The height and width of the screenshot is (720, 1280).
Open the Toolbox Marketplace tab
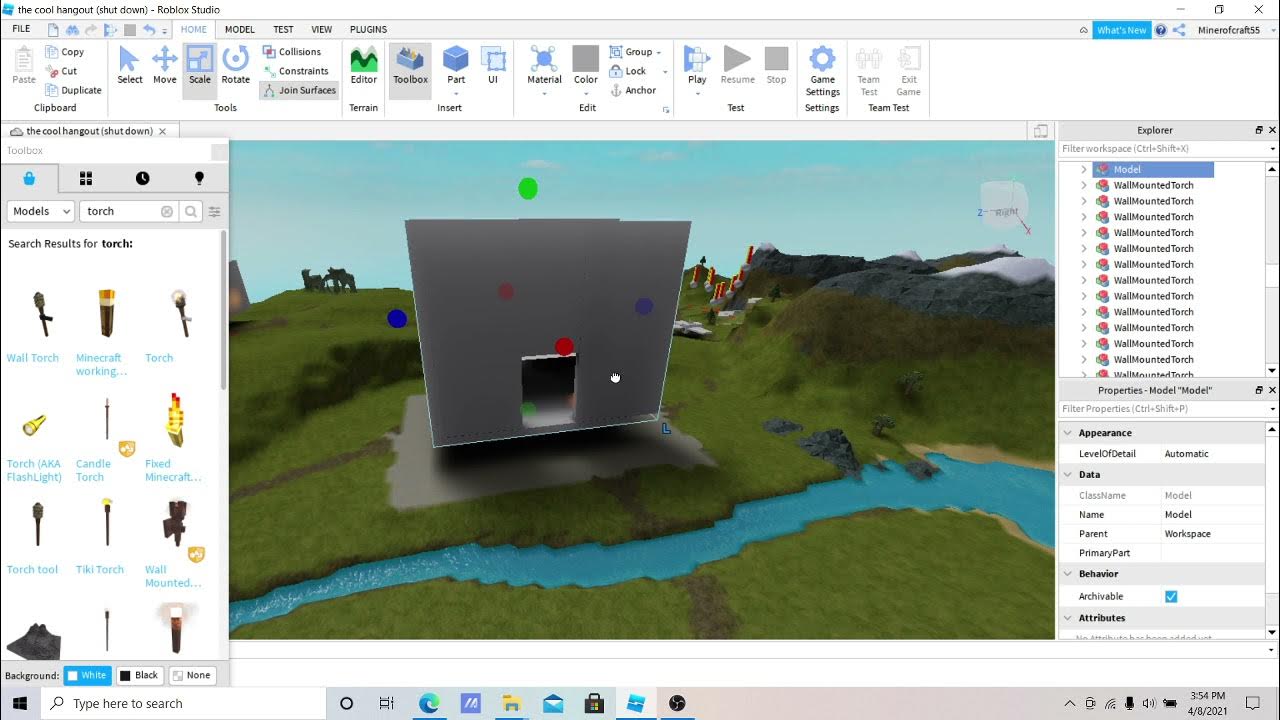29,178
